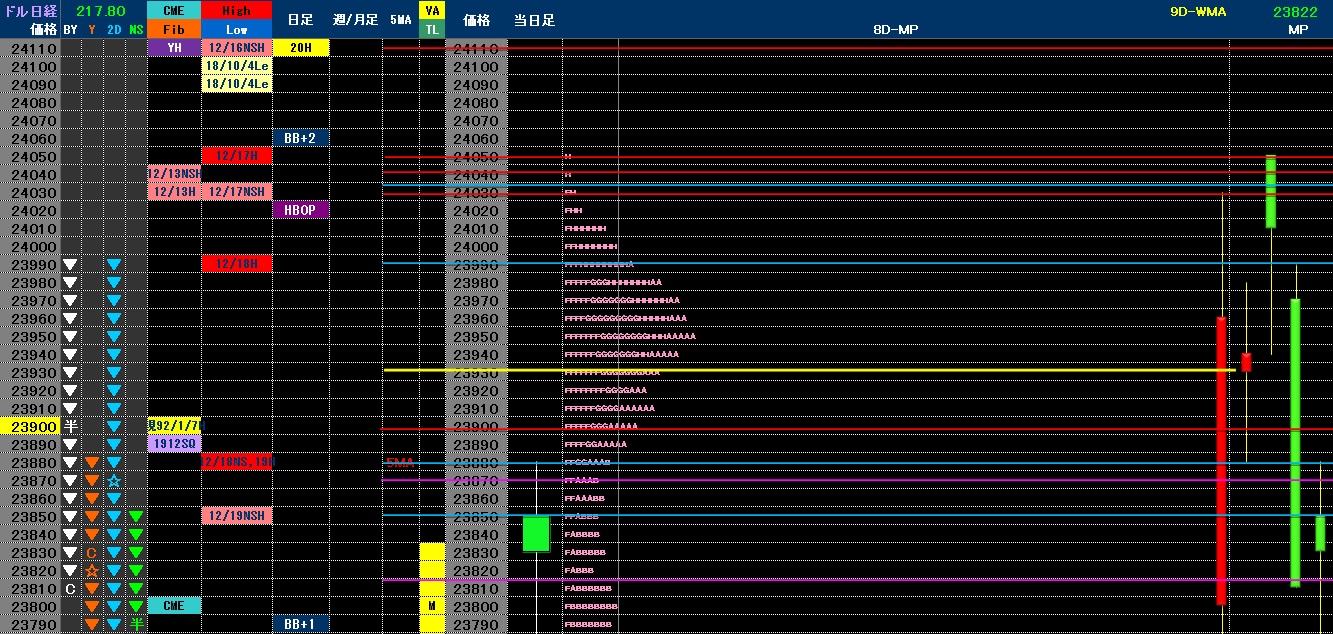This screenshot has width=1333, height=634.
Task: Click the purple HBOP cell
Action: [301, 210]
